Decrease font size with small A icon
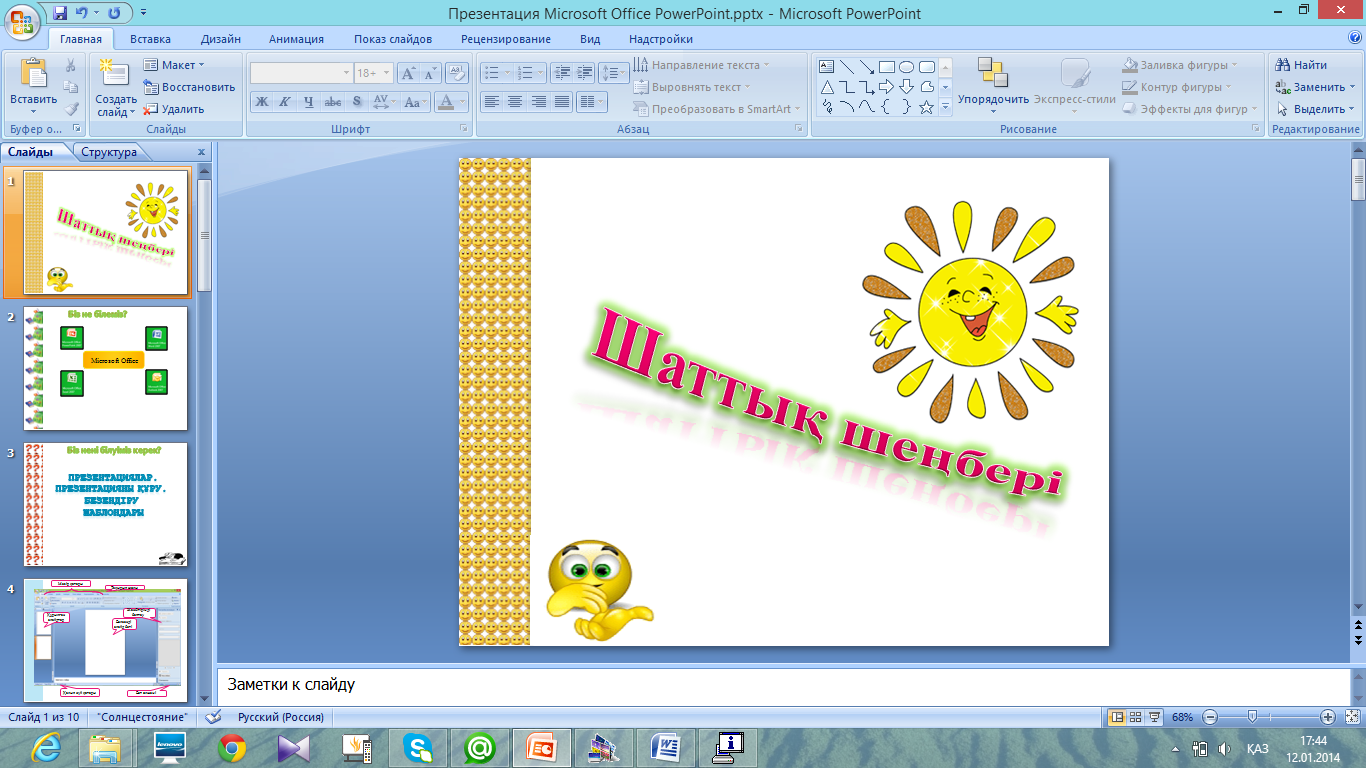The height and width of the screenshot is (768, 1366). click(x=431, y=73)
